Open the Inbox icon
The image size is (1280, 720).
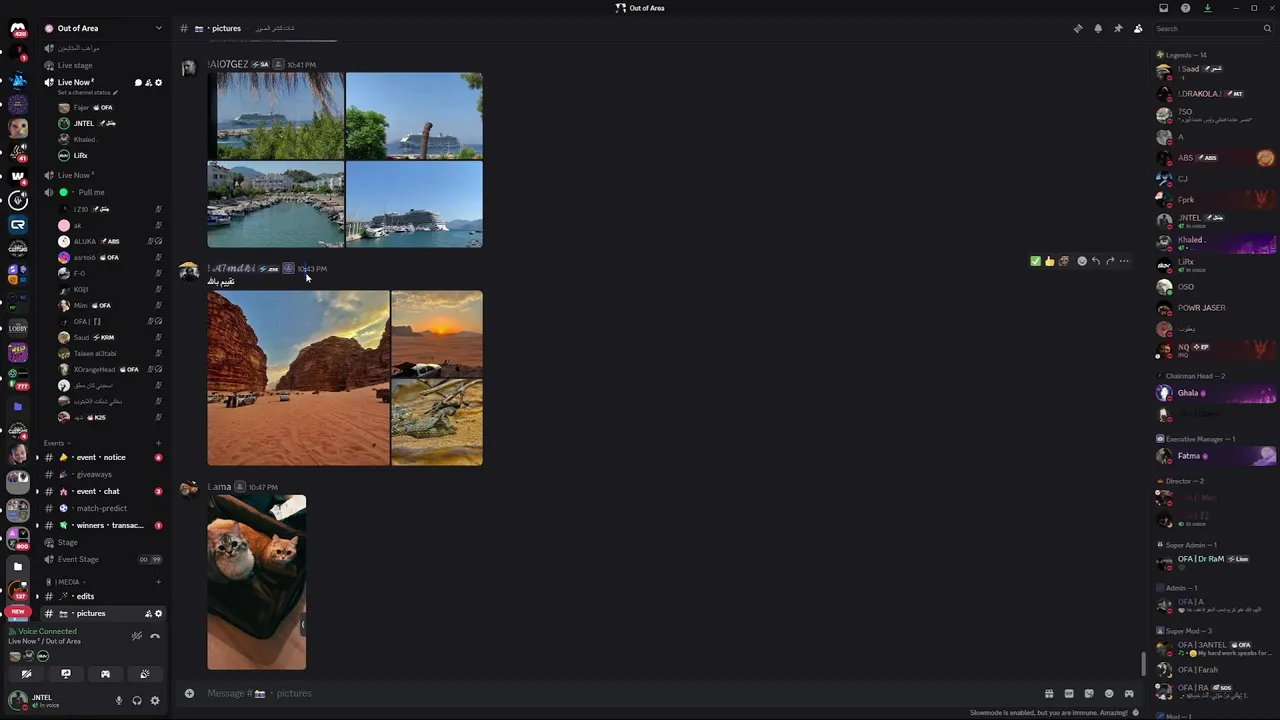click(1164, 8)
